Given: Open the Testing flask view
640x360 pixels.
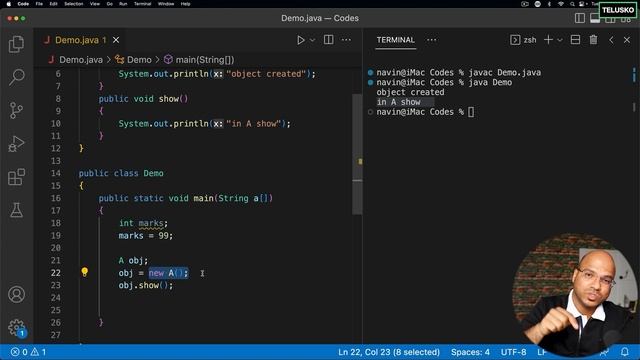Looking at the screenshot, I should (16, 210).
